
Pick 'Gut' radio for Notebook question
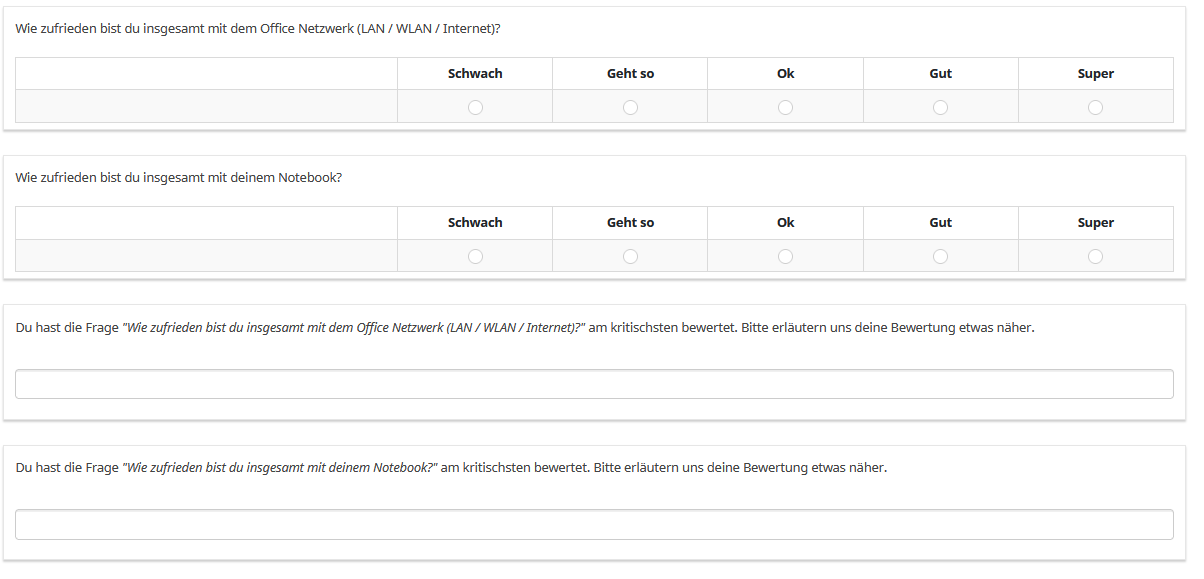pyautogui.click(x=940, y=256)
